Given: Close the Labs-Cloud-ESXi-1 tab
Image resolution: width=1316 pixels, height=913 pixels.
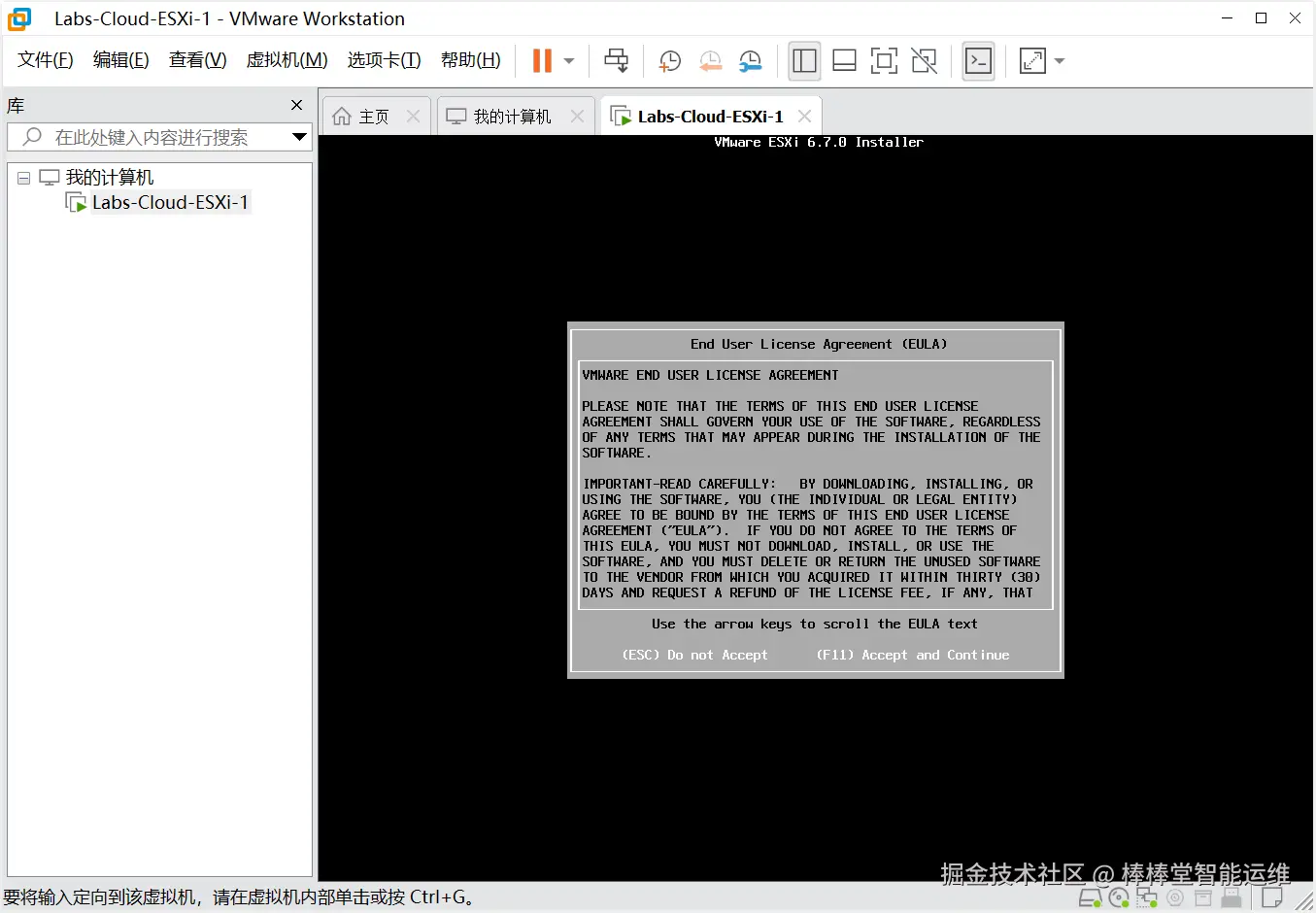Looking at the screenshot, I should click(804, 117).
